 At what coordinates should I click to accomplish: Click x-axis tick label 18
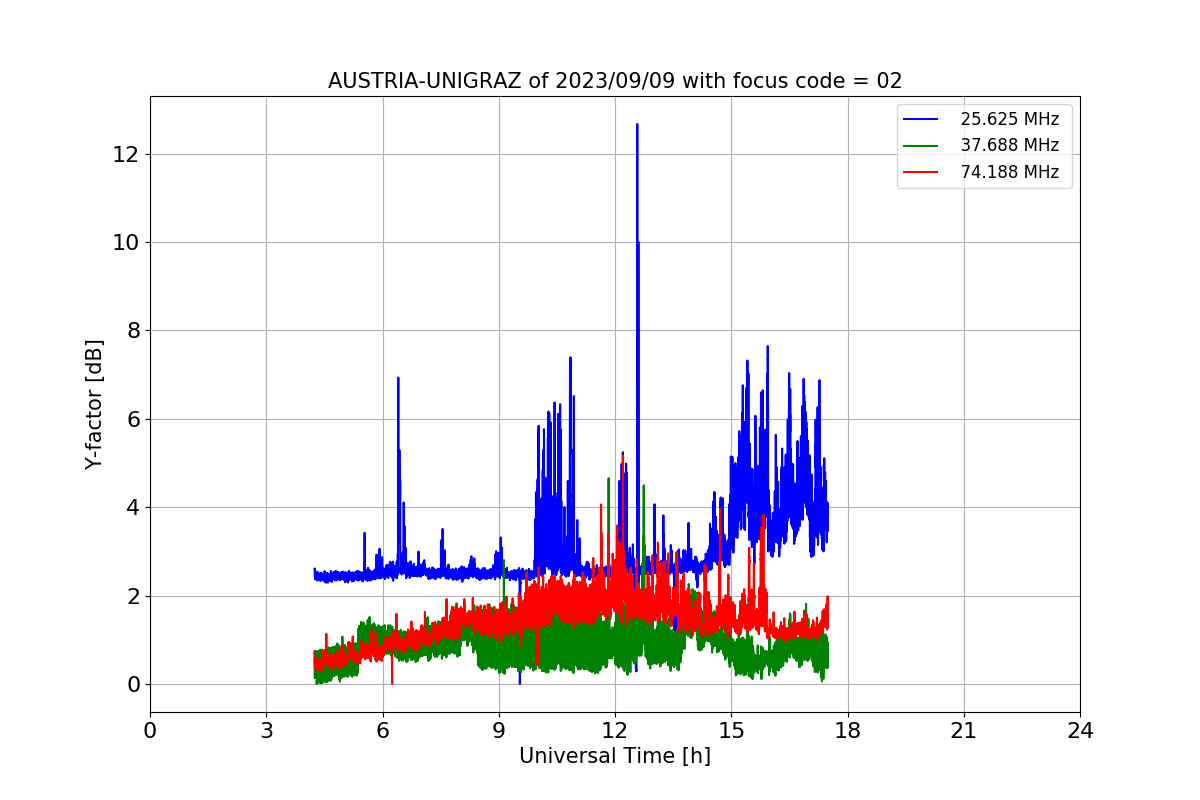tap(847, 731)
